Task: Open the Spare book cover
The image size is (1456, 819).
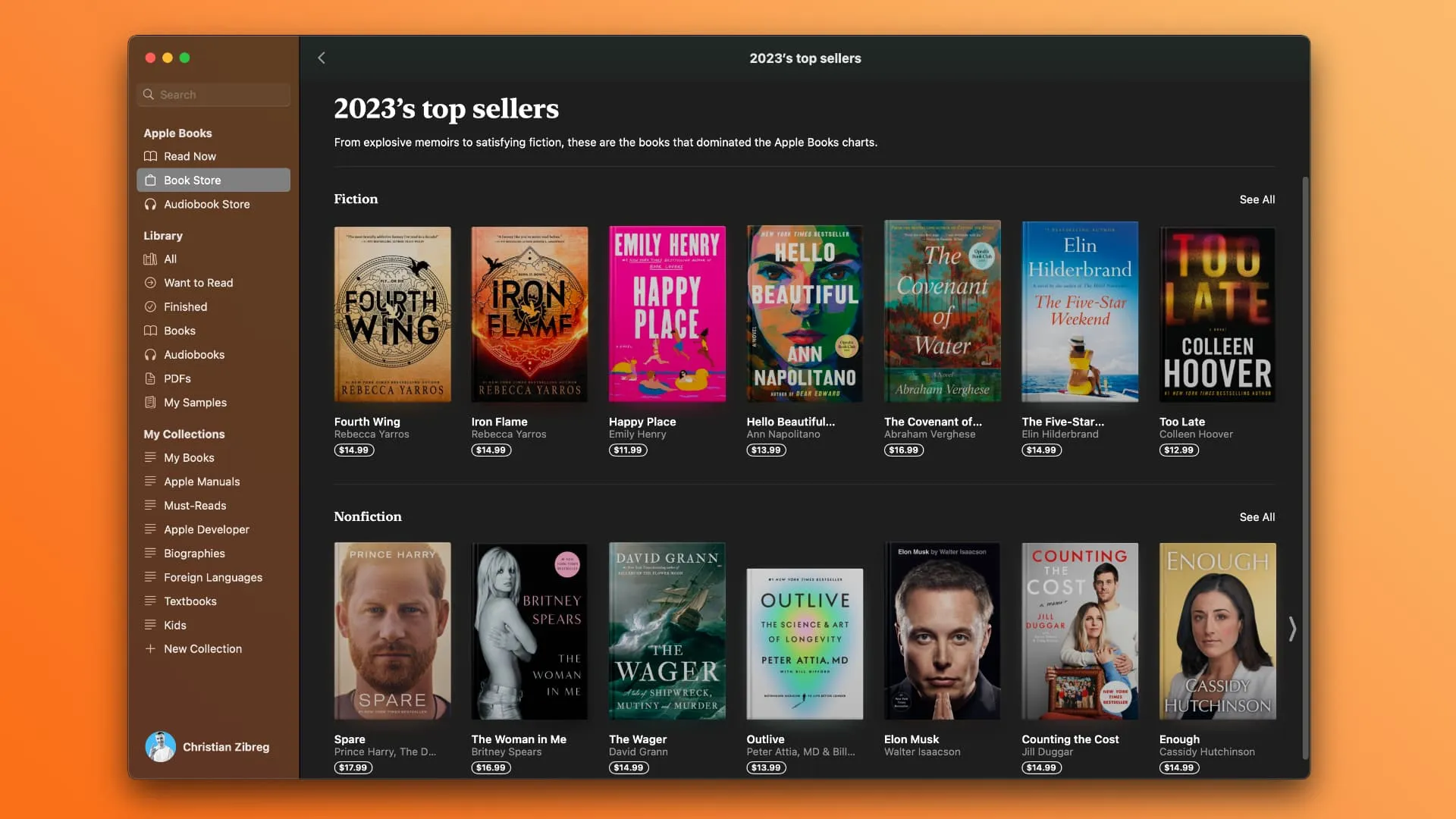Action: 392,631
